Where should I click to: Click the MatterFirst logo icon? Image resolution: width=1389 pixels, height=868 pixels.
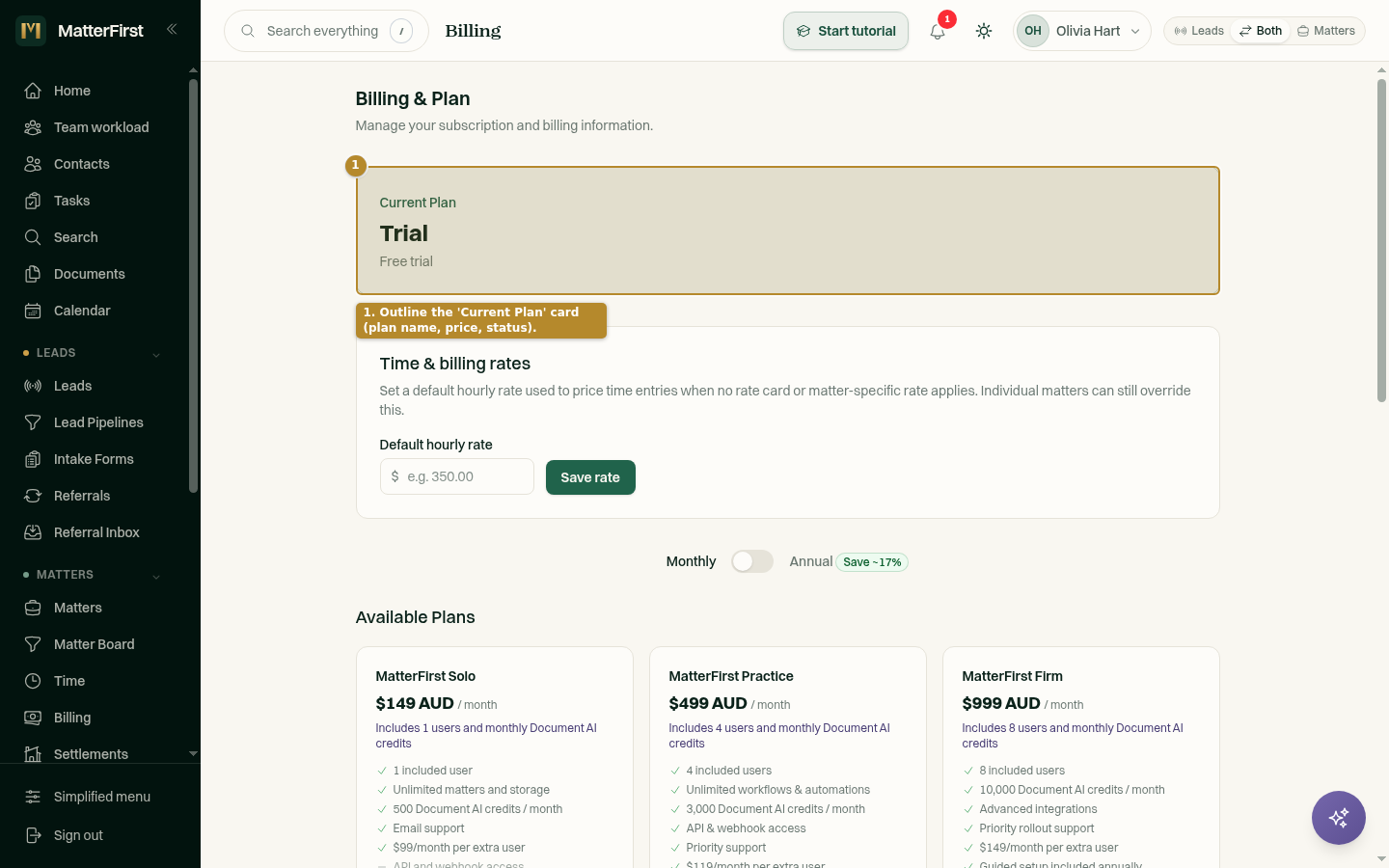click(31, 31)
